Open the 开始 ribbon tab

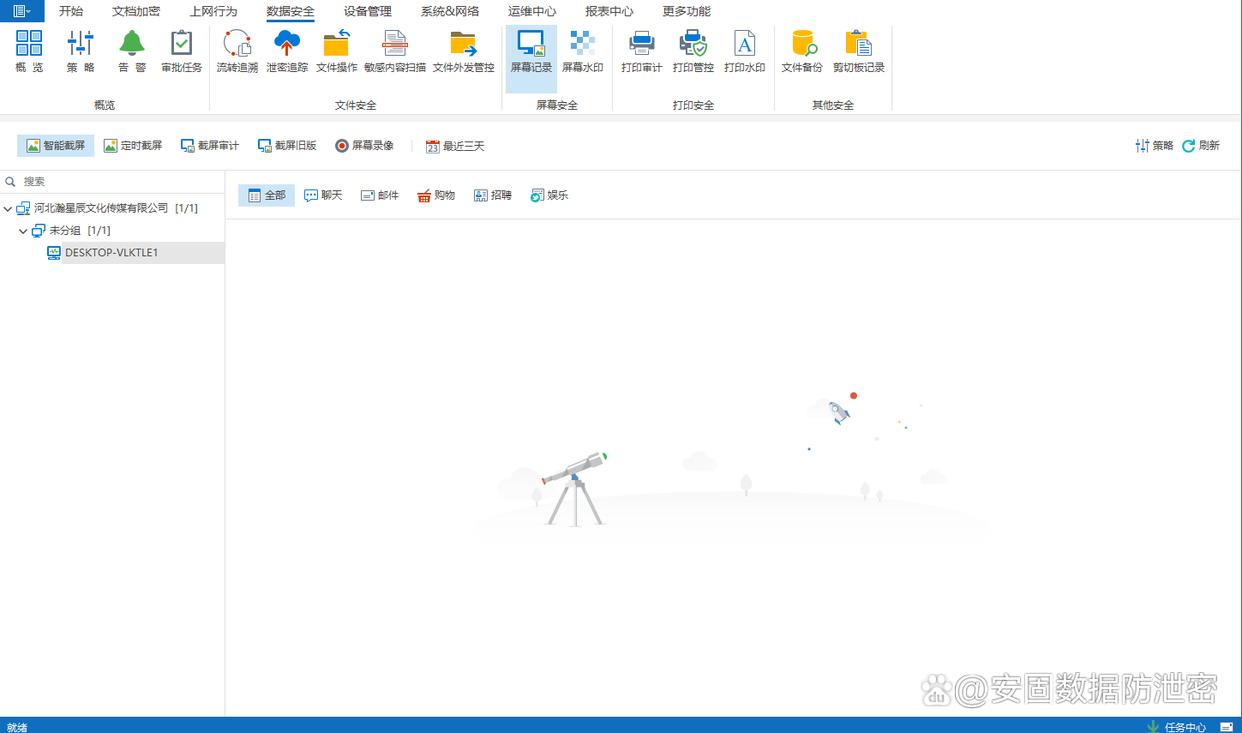pos(71,11)
